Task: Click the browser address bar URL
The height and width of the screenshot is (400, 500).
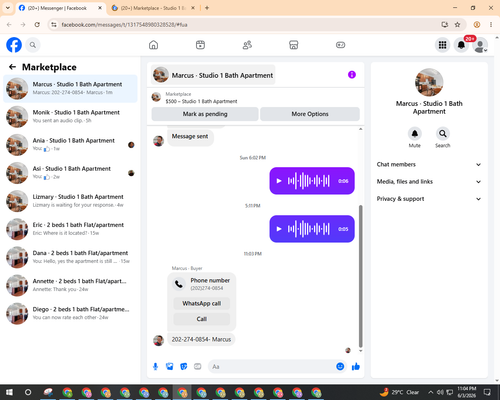Action: [124, 25]
